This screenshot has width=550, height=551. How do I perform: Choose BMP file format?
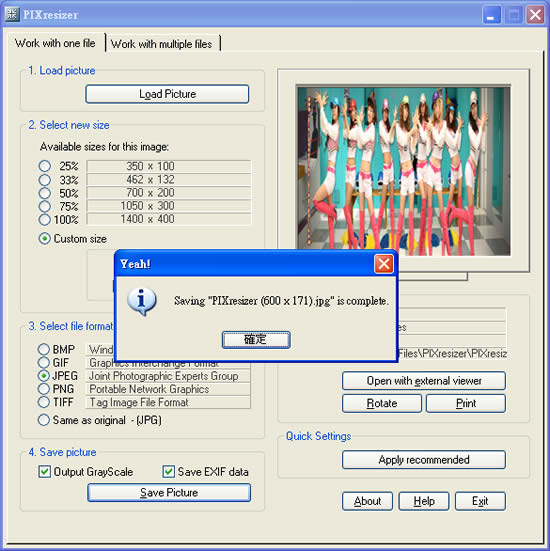pos(44,349)
